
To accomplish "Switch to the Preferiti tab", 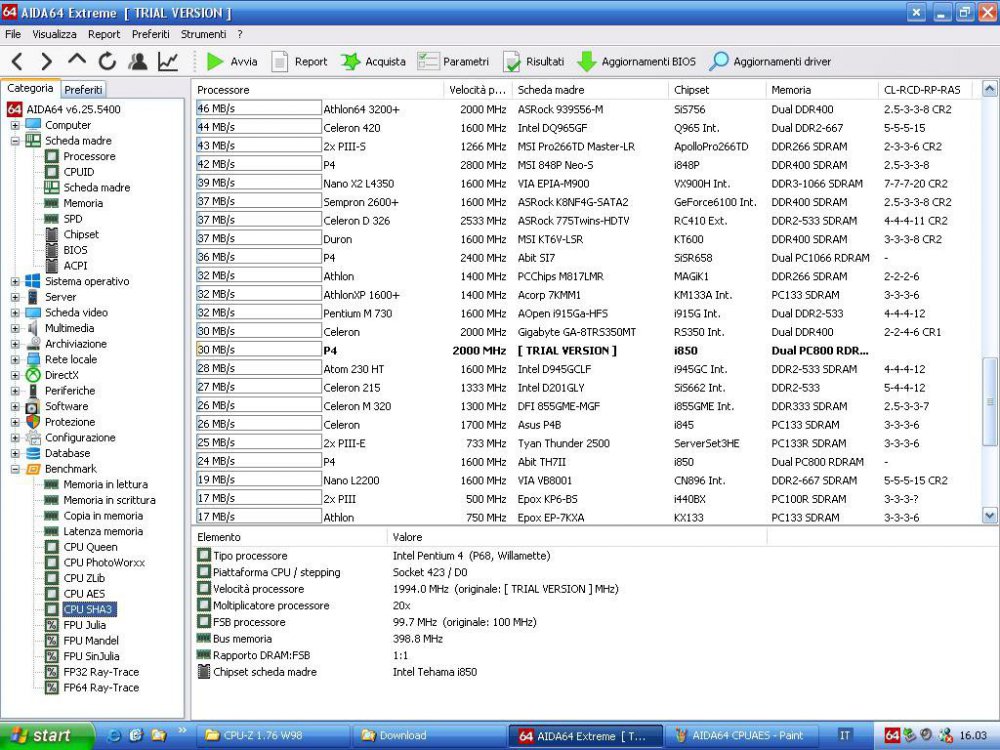I will pyautogui.click(x=85, y=88).
